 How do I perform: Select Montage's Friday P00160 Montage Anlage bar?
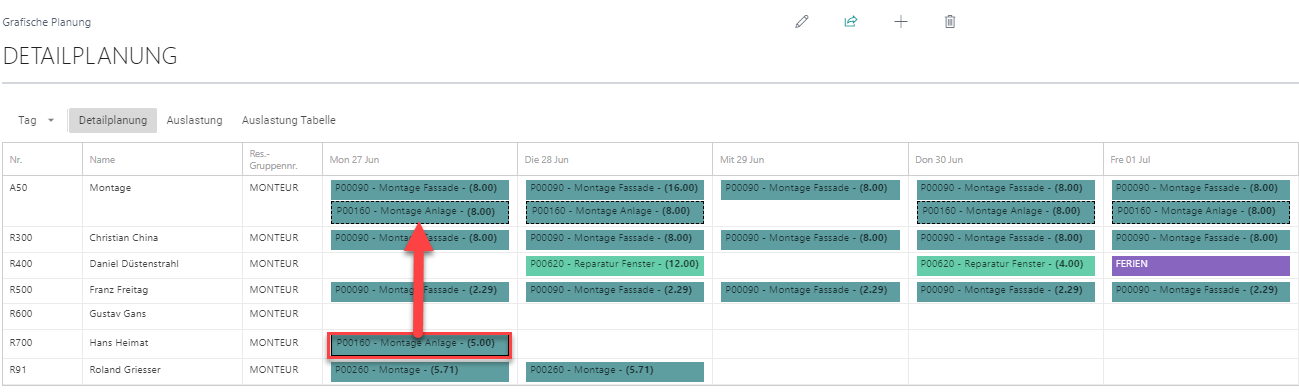click(1201, 212)
